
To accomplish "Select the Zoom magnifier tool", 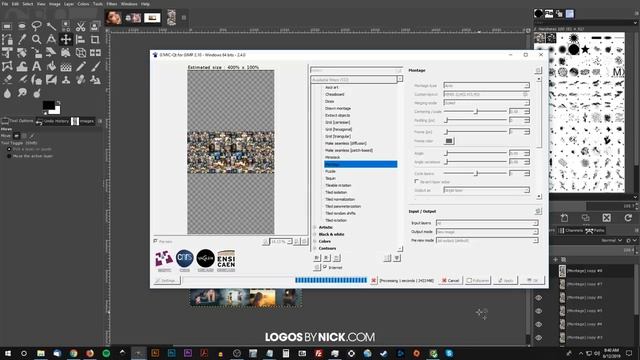I will coord(36,40).
